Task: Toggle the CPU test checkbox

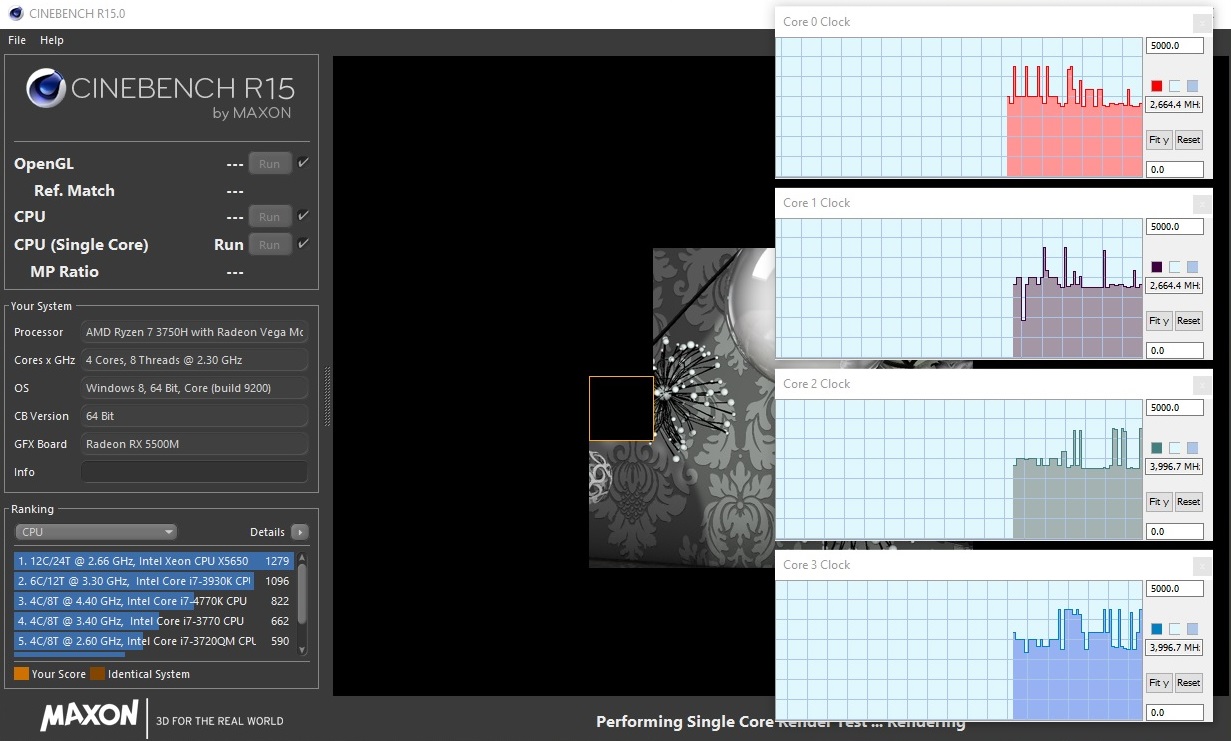Action: point(303,216)
